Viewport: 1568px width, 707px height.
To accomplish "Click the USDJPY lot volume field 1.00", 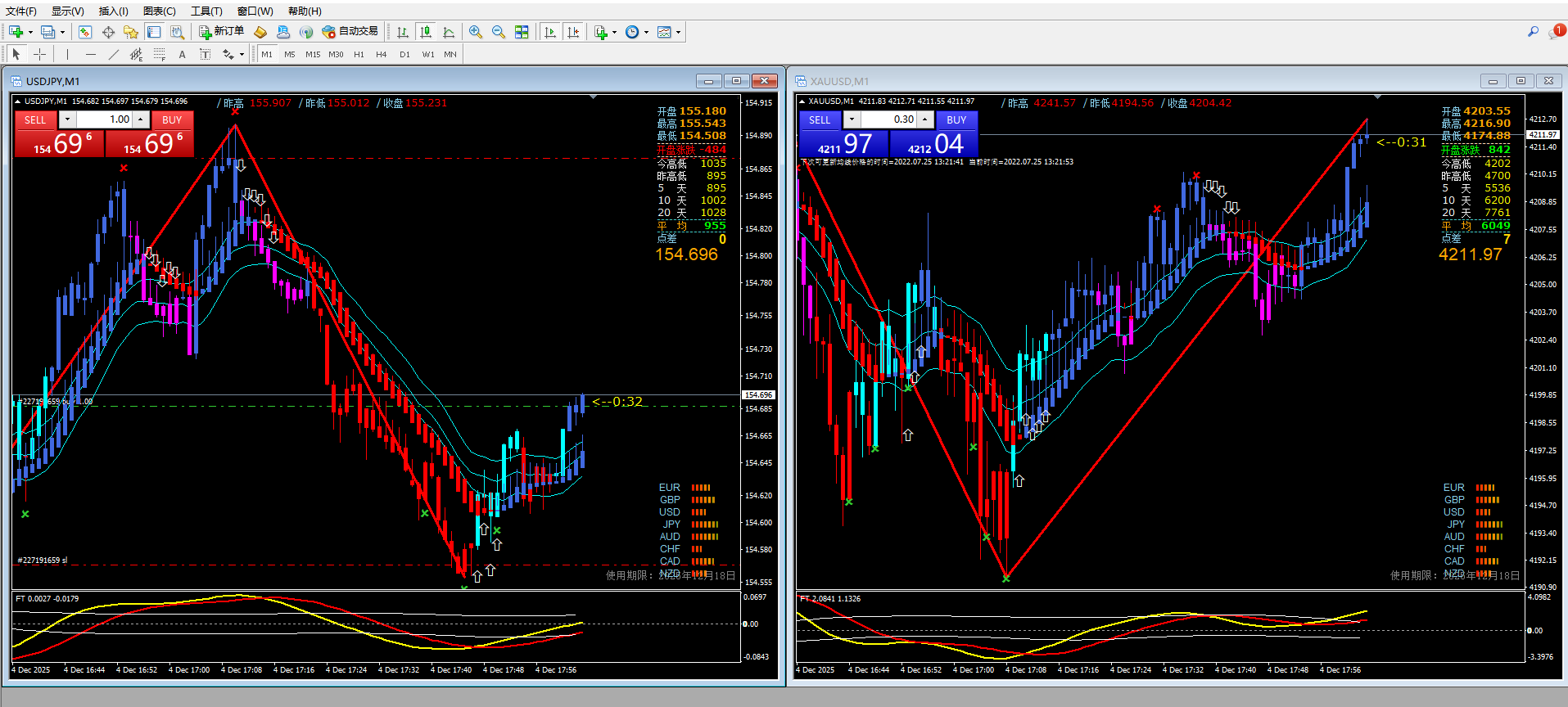I will click(x=105, y=119).
